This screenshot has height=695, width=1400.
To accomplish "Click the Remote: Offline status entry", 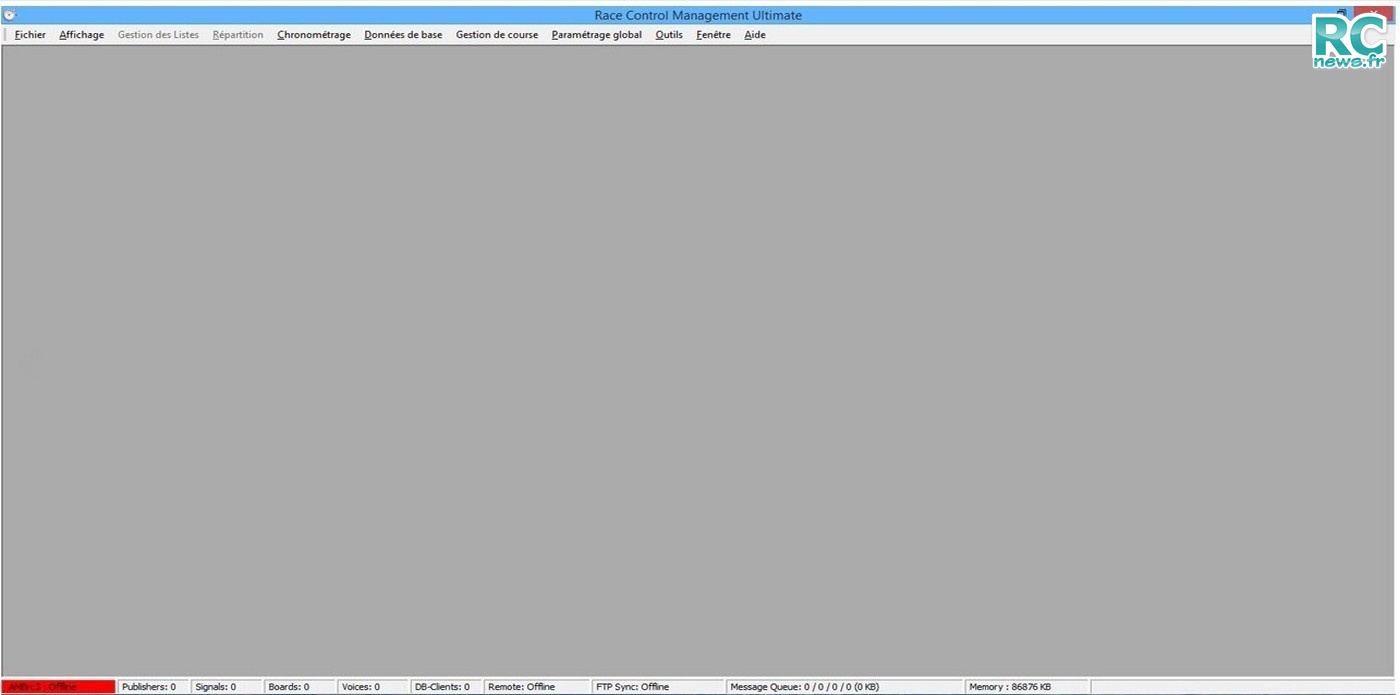I will [537, 687].
